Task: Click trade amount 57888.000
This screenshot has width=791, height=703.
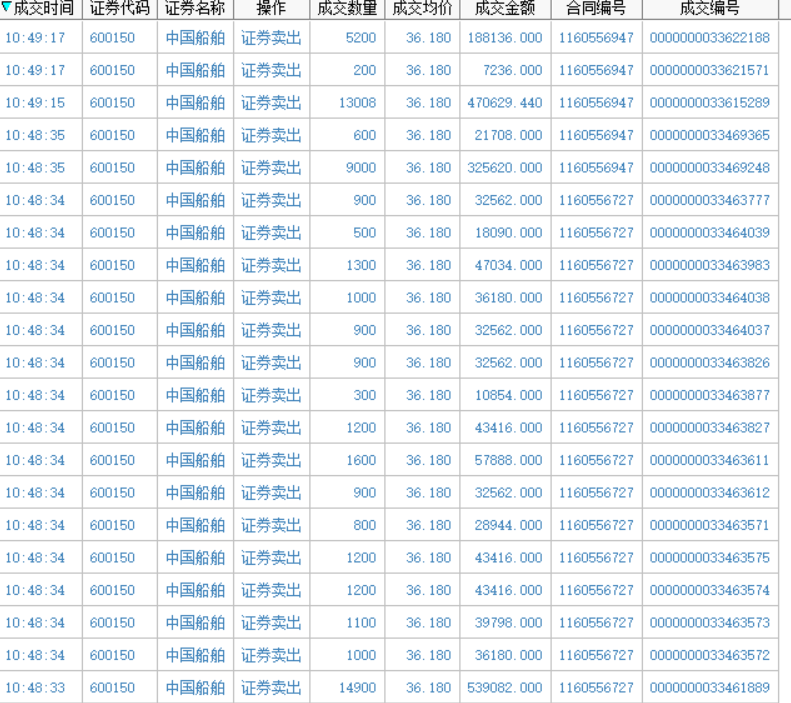Action: [x=508, y=460]
